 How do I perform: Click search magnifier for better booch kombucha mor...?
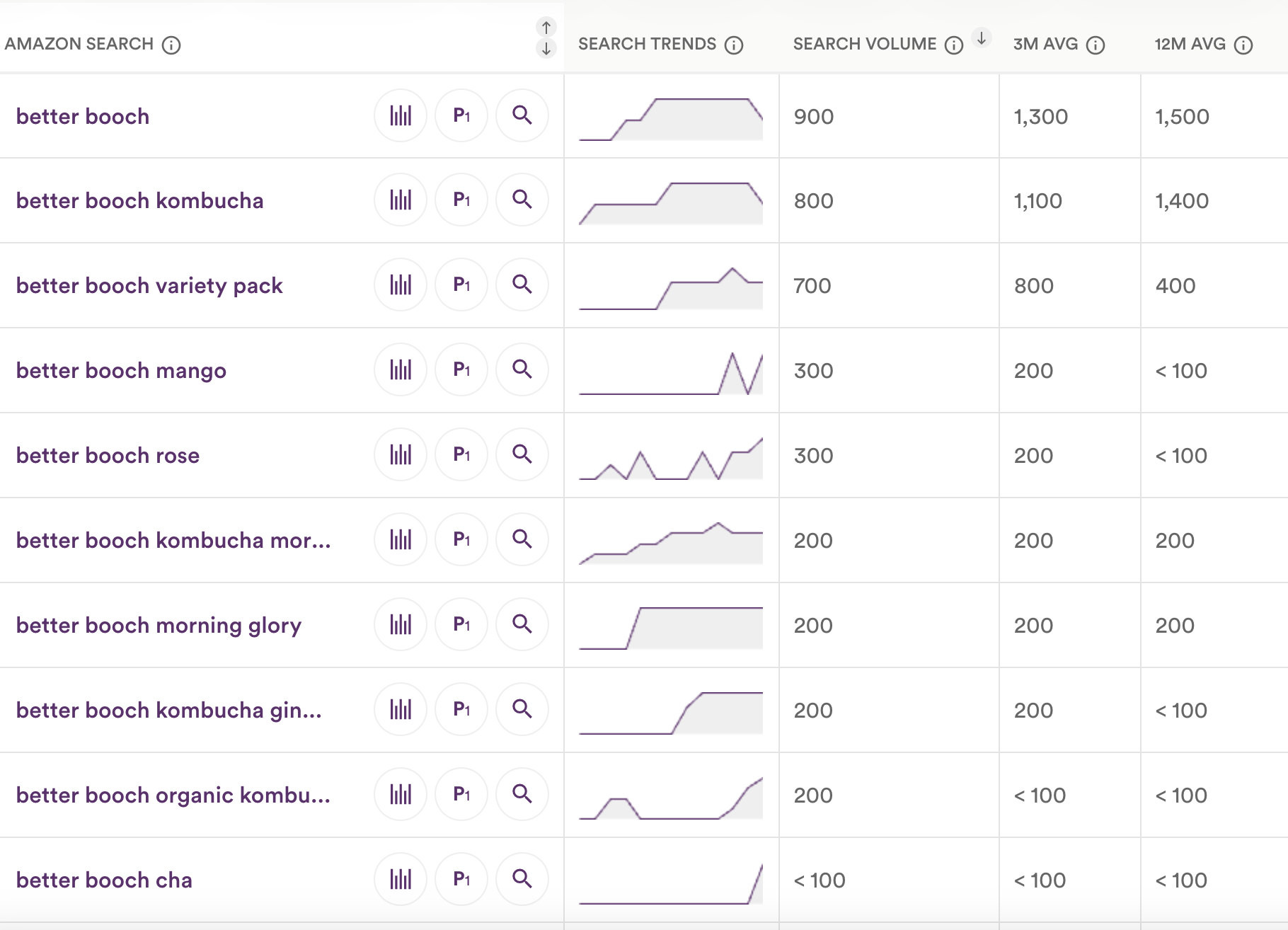[522, 540]
